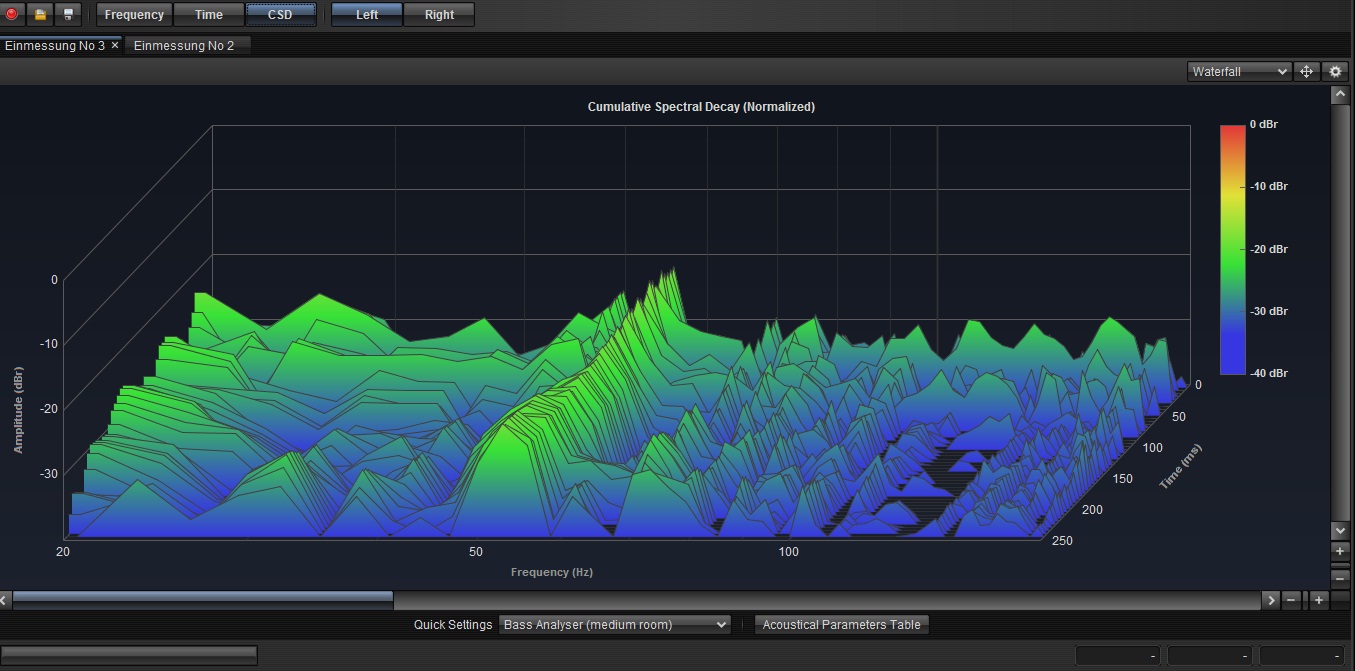Image resolution: width=1355 pixels, height=671 pixels.
Task: Open a measurement file with folder icon
Action: coord(40,14)
